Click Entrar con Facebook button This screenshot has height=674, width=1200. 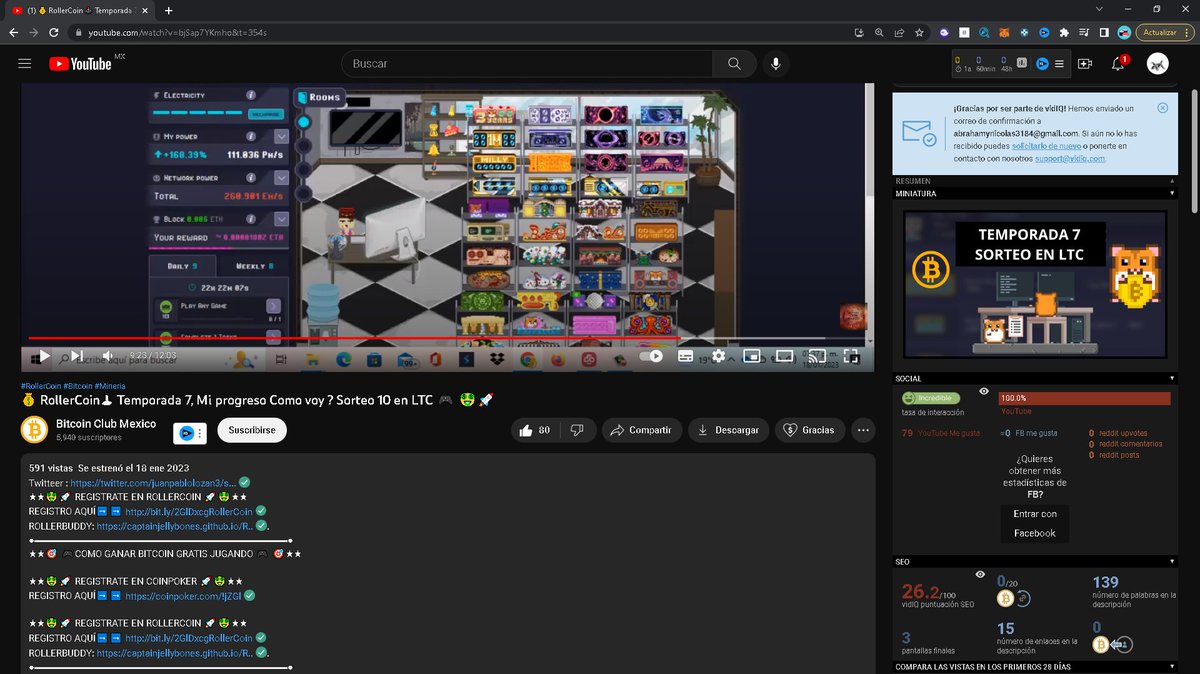click(1035, 523)
